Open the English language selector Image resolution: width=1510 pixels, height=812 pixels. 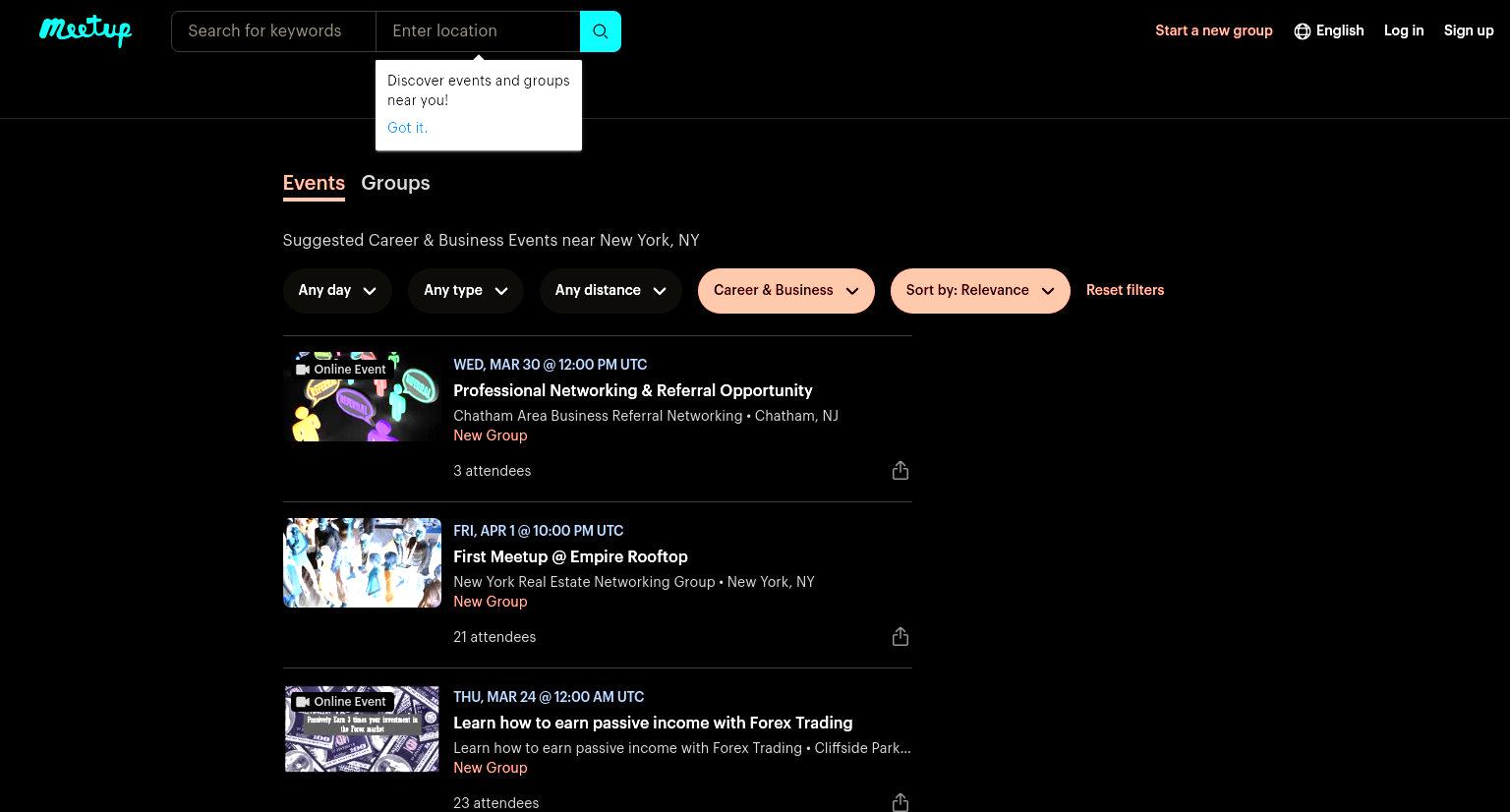coord(1329,31)
